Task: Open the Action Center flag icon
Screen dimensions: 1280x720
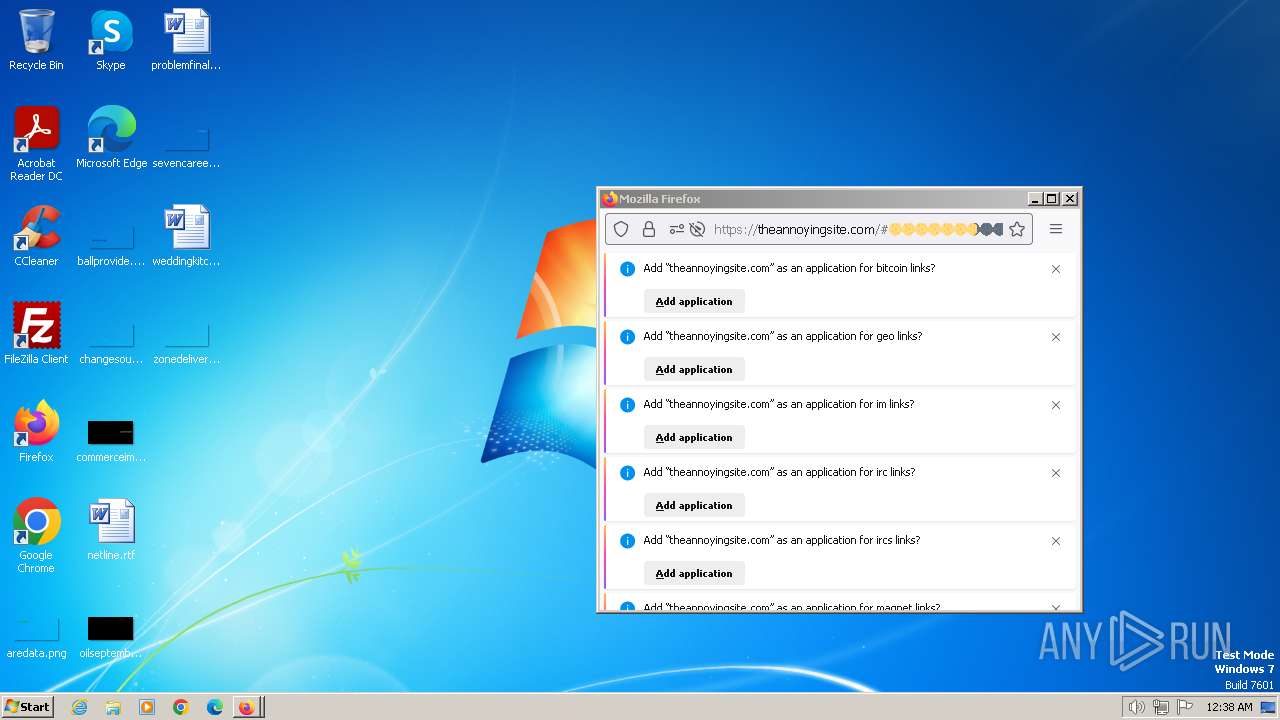Action: pos(1186,707)
